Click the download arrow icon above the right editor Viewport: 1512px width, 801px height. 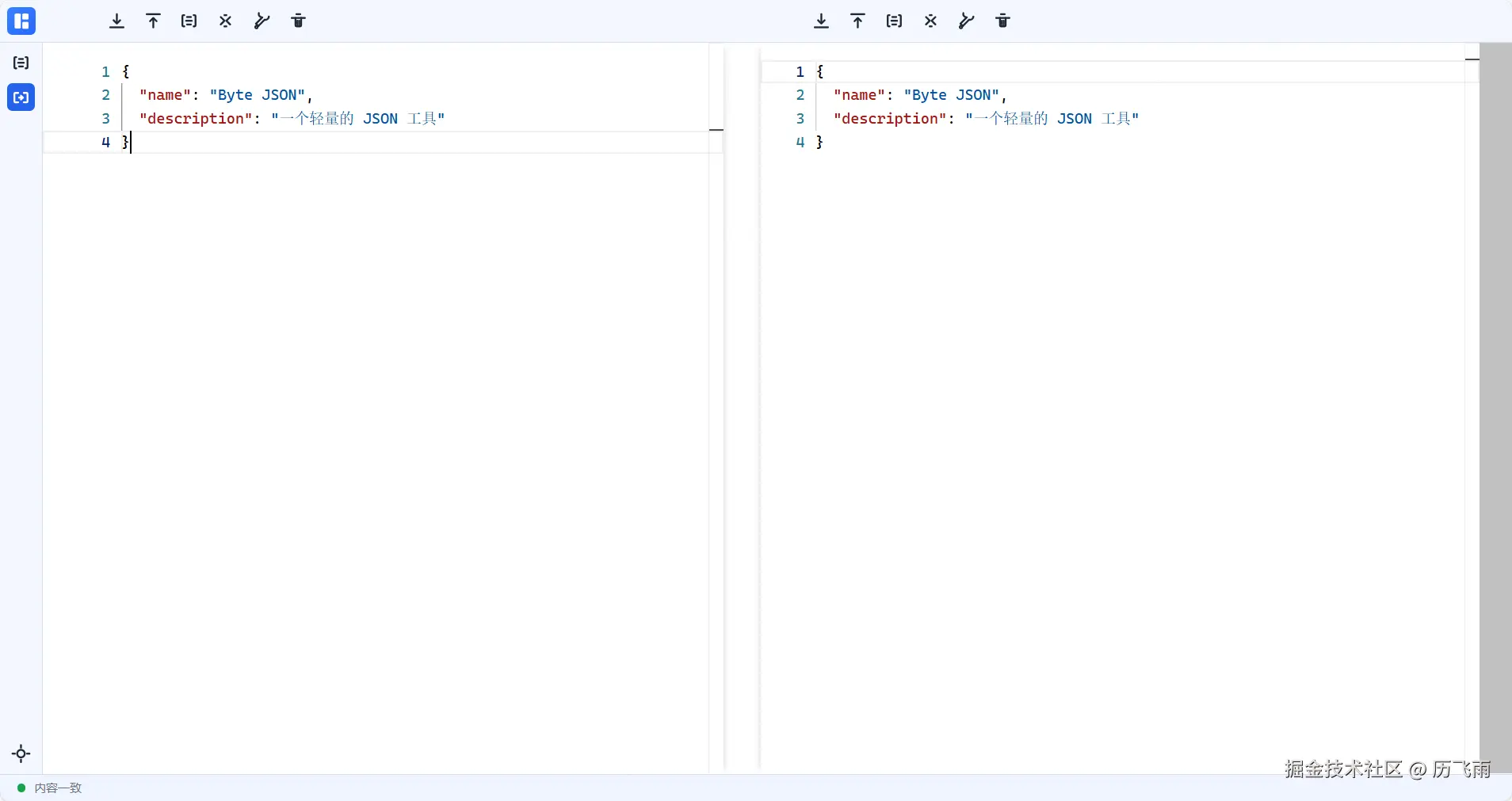point(822,21)
